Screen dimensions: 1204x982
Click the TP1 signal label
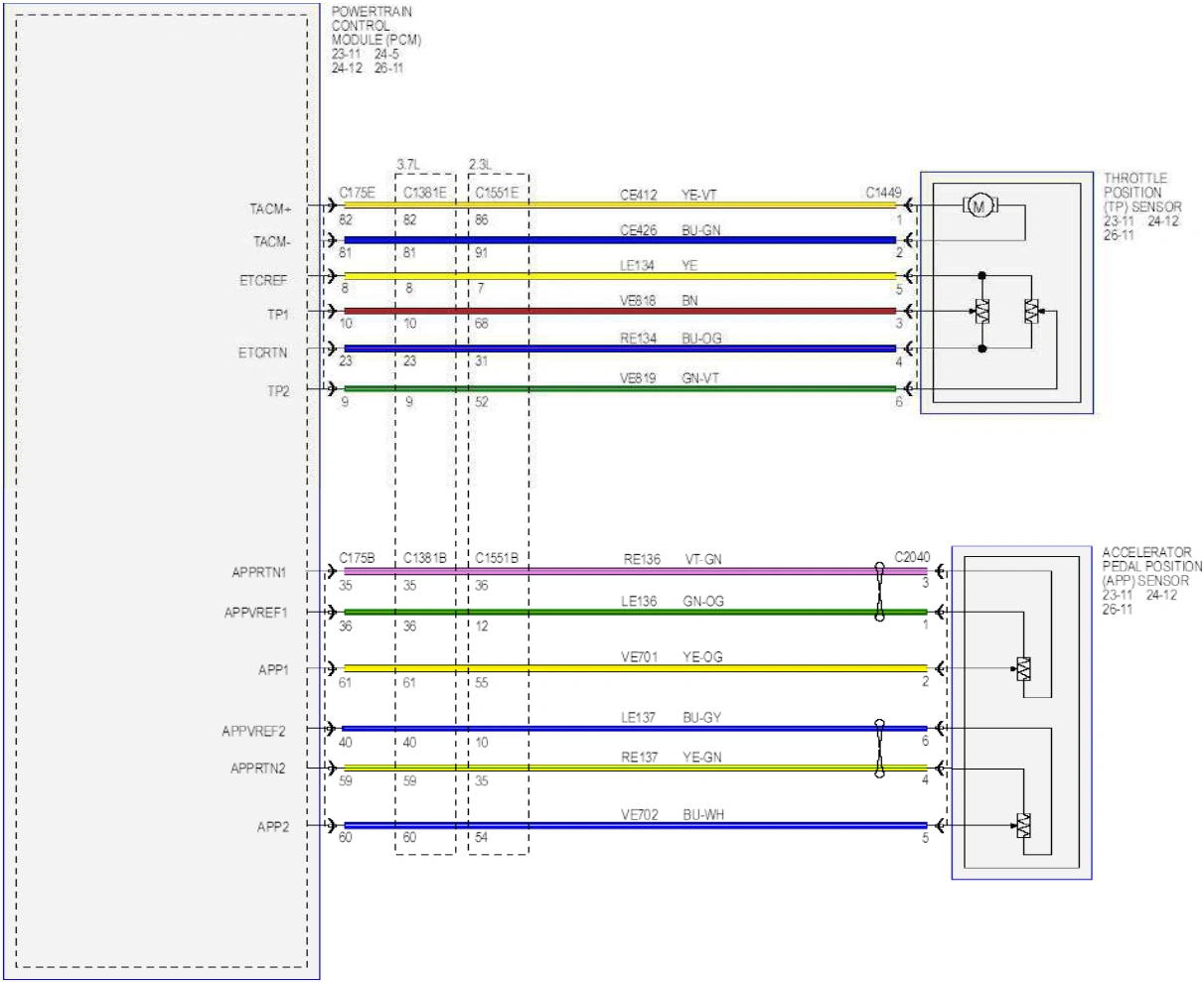pos(278,315)
